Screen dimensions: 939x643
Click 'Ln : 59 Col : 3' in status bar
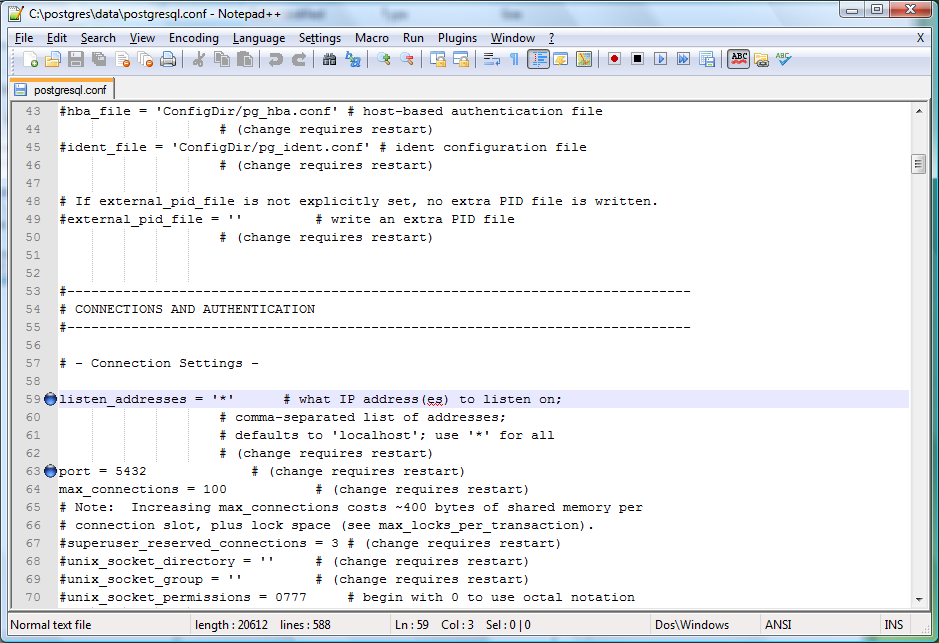(434, 625)
